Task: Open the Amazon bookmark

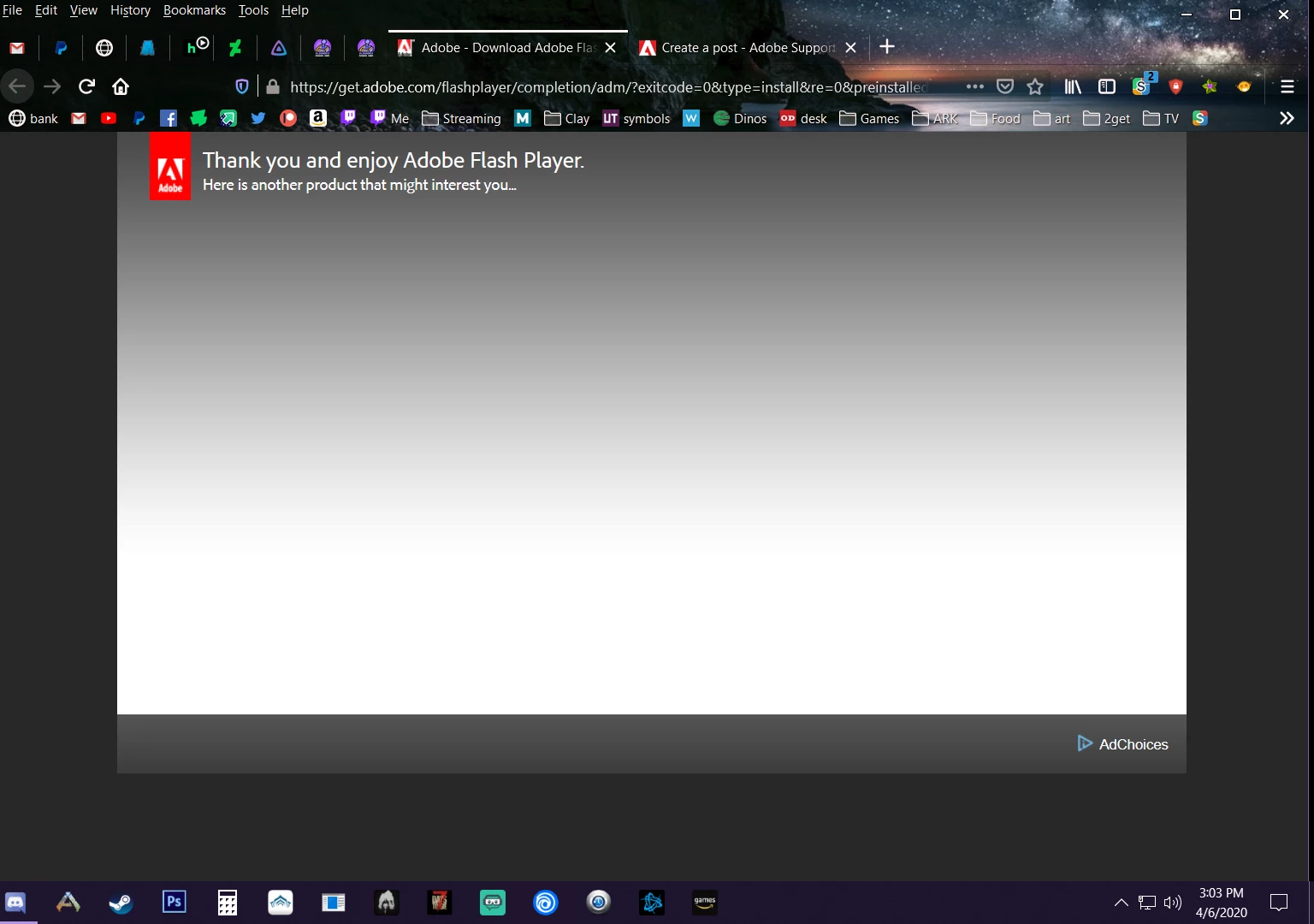Action: (x=318, y=118)
